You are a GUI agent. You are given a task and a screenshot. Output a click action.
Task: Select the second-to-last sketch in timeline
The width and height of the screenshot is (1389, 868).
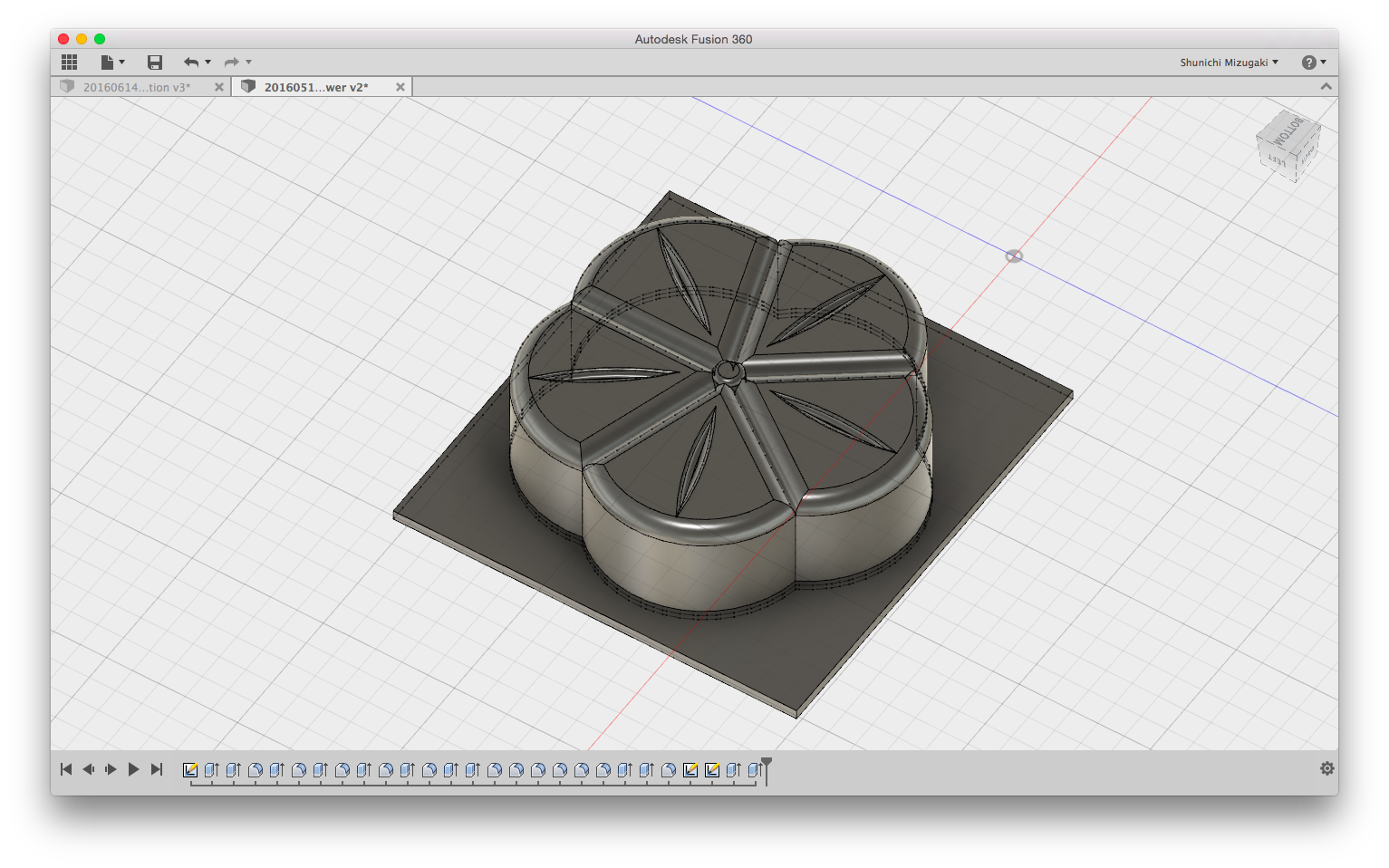click(690, 770)
